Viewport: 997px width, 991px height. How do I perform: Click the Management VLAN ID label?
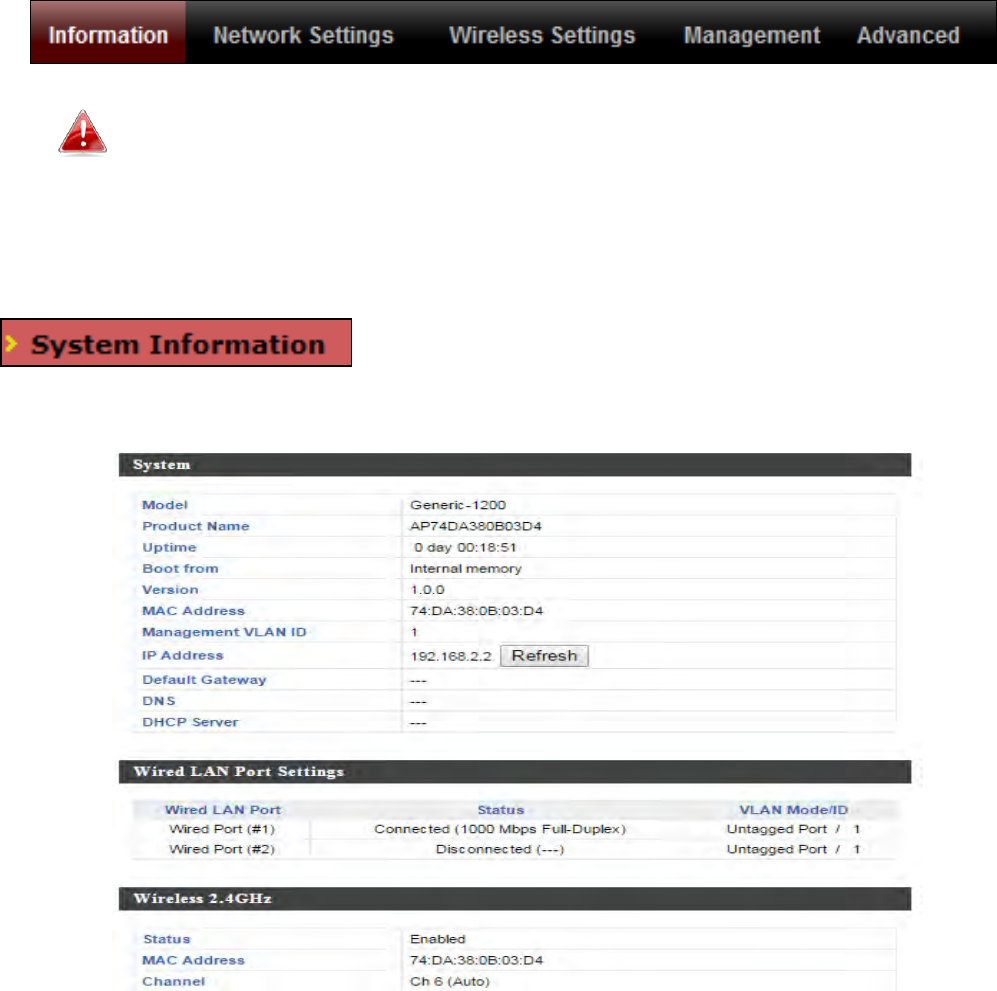click(224, 632)
